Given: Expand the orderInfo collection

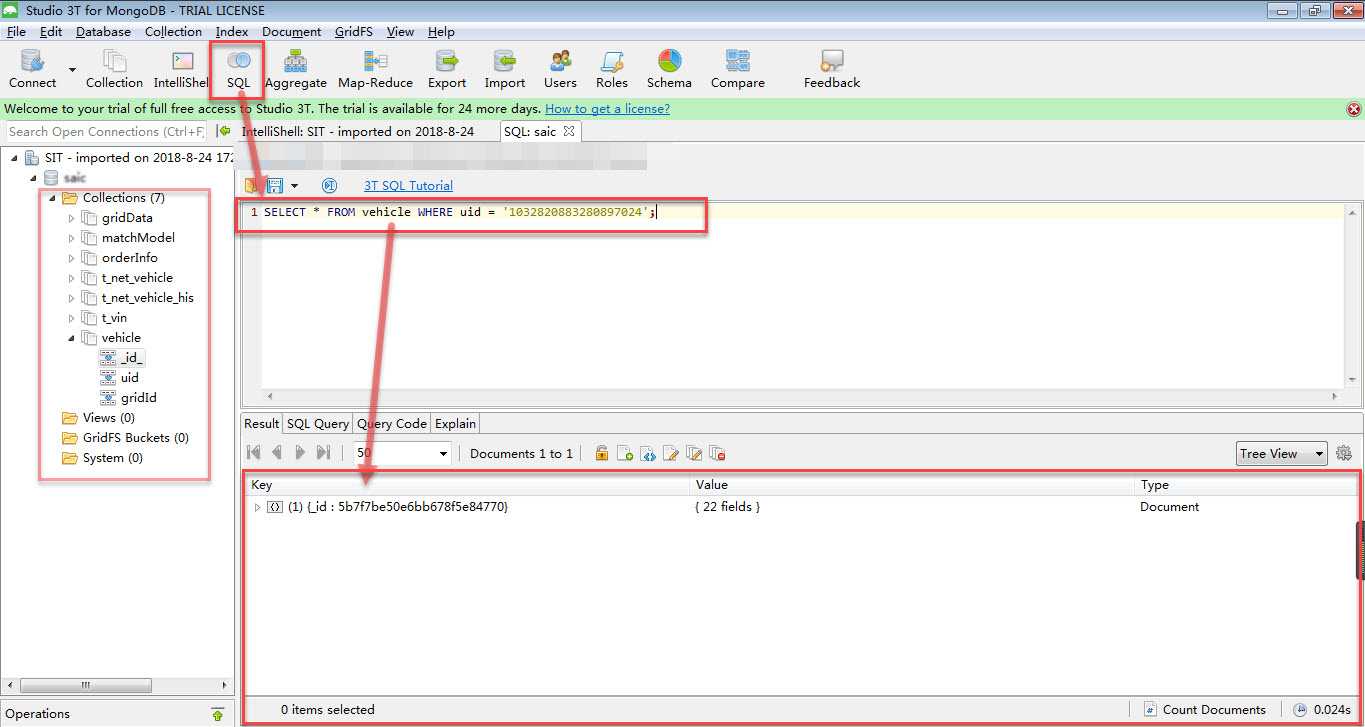Looking at the screenshot, I should click(x=71, y=257).
